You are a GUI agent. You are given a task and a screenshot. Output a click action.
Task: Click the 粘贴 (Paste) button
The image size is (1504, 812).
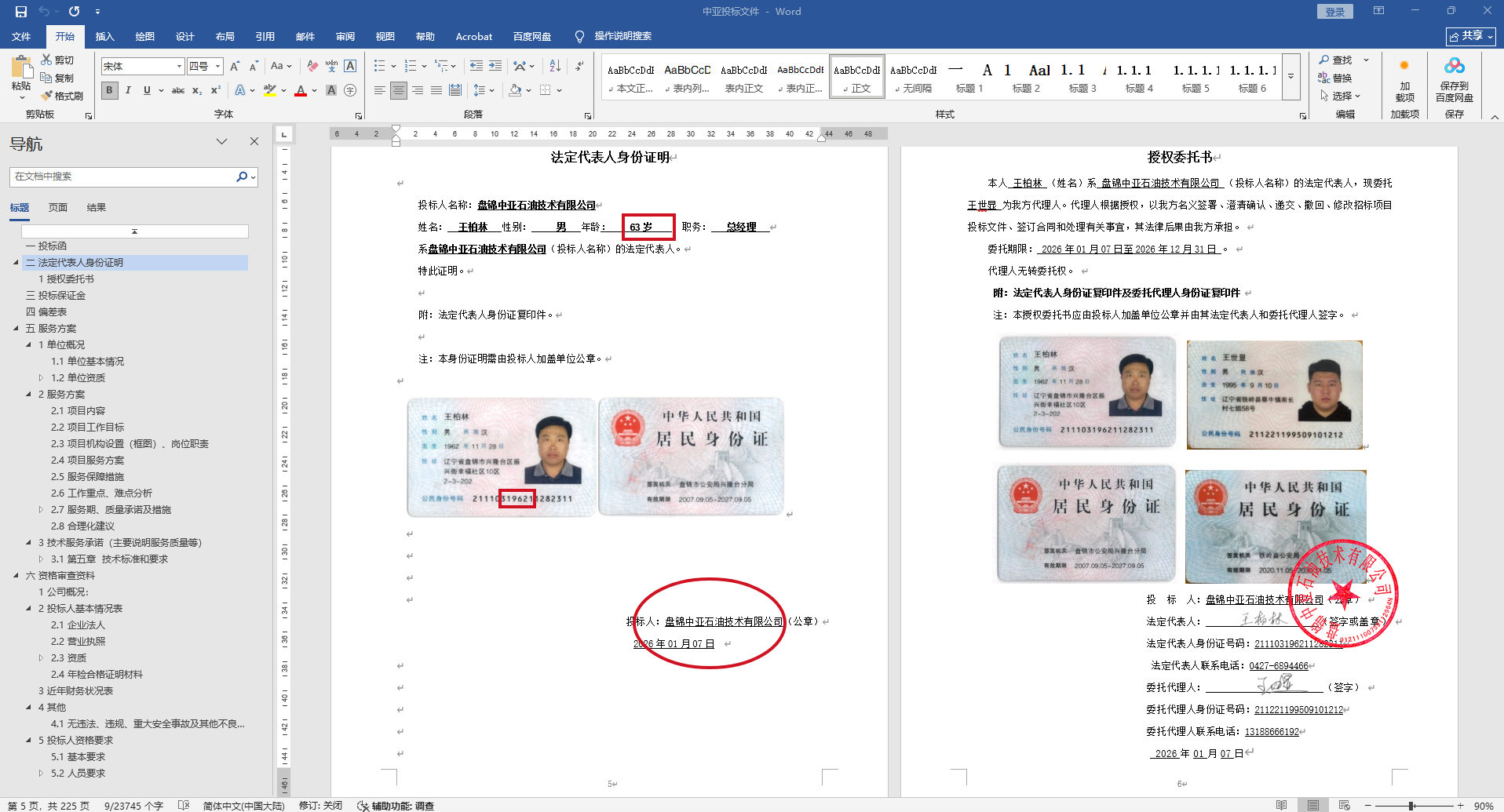click(21, 78)
